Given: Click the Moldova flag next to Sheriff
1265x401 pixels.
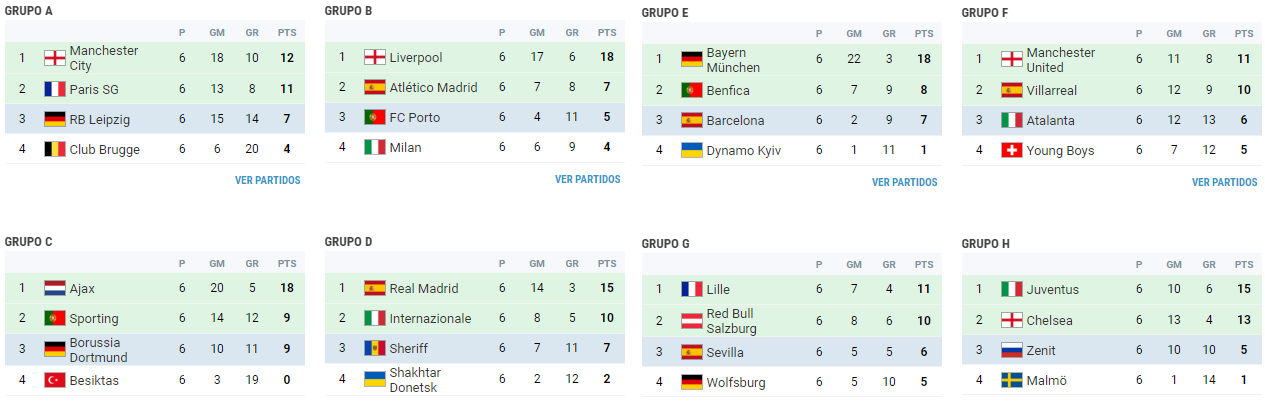Looking at the screenshot, I should [375, 348].
